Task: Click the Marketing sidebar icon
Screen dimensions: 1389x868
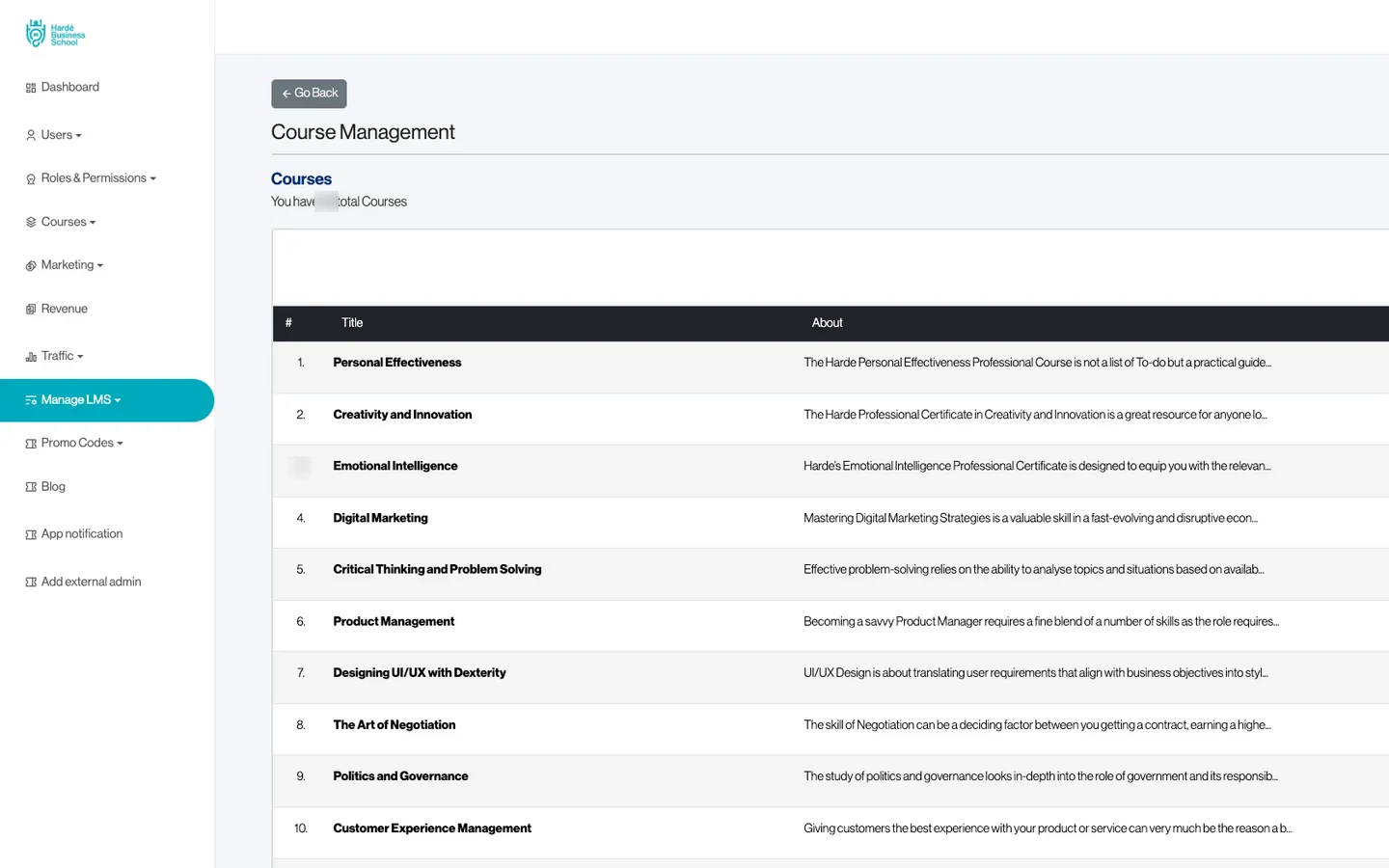Action: 31,265
